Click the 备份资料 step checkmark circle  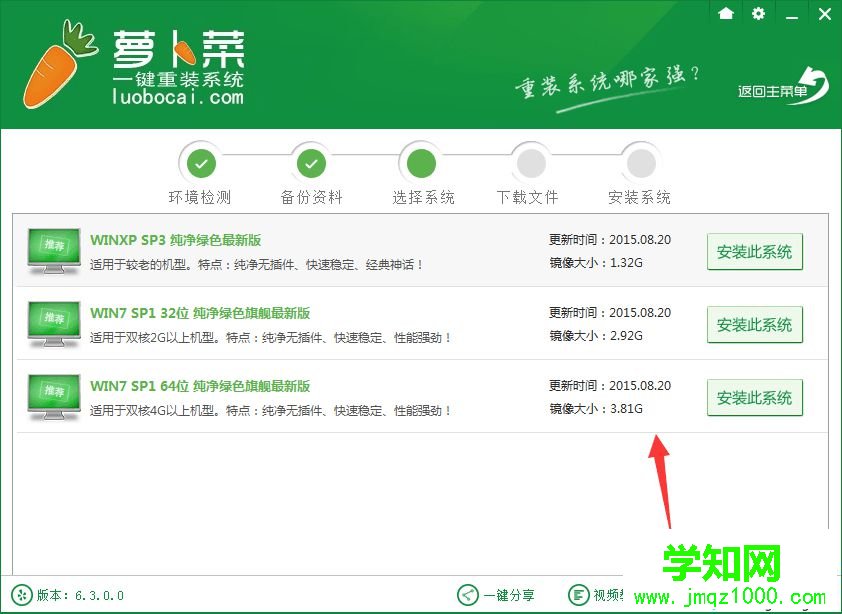(311, 163)
